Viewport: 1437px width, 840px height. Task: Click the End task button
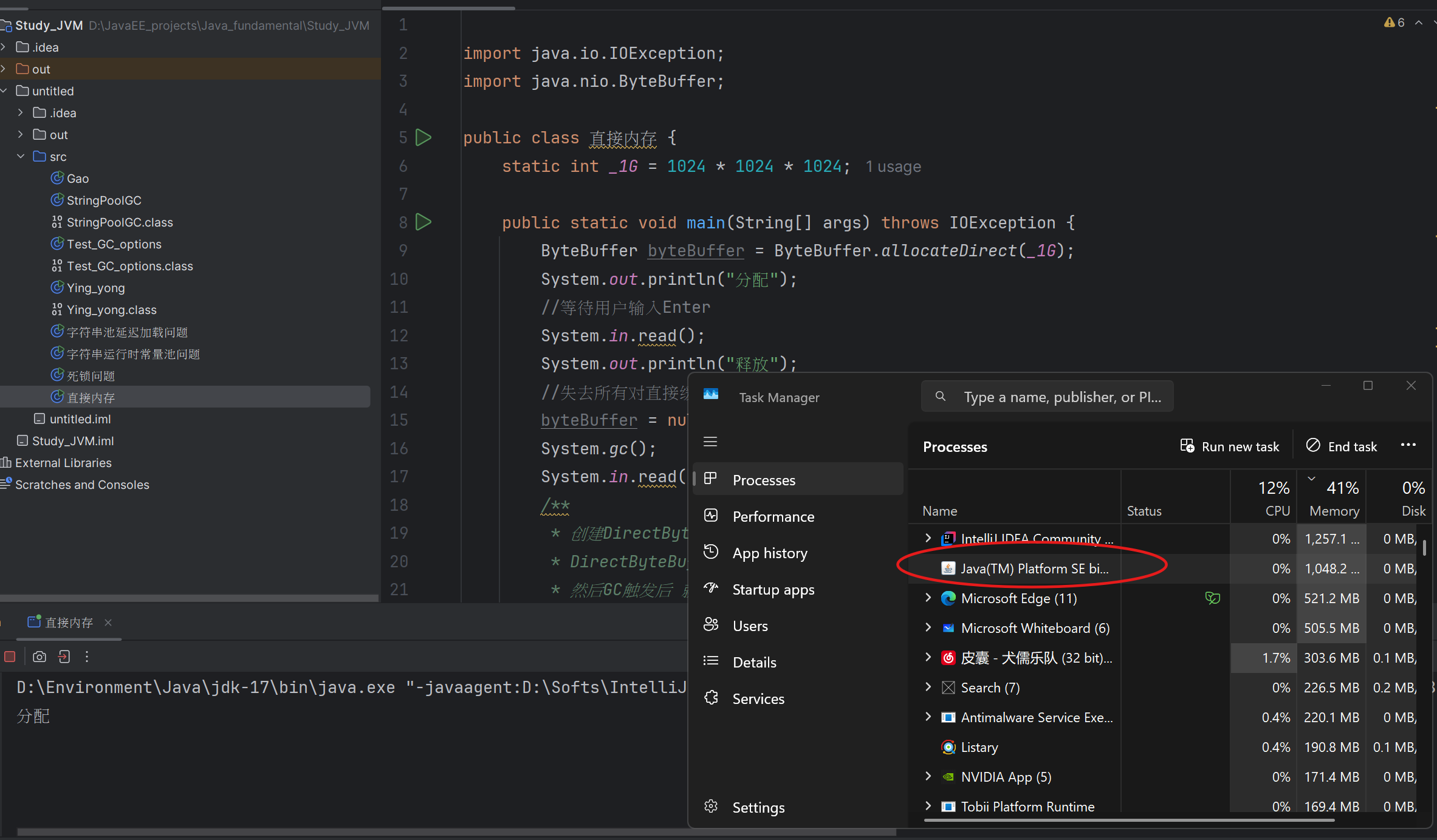(1342, 446)
